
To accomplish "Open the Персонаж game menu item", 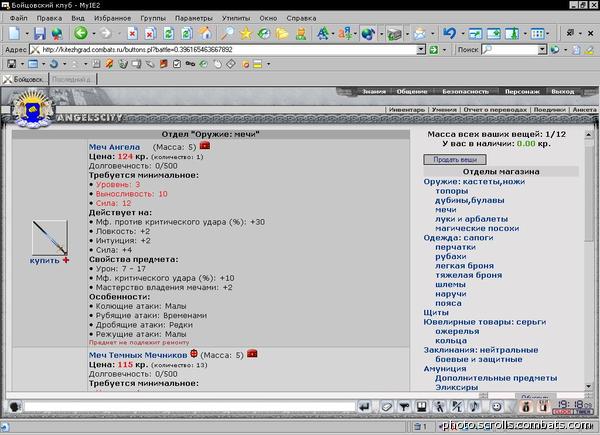I will point(522,91).
